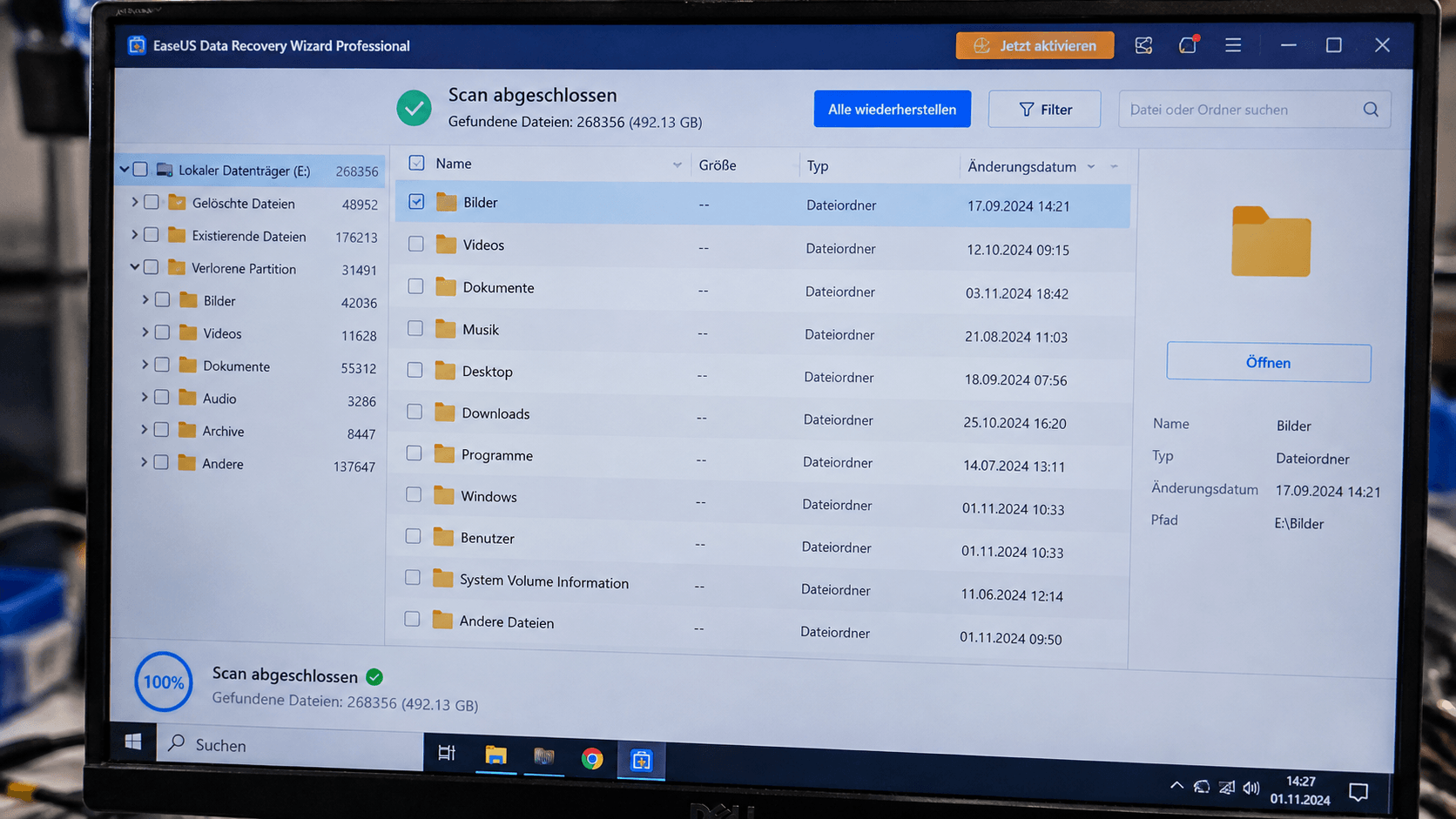Uncheck the Bilder folder checkbox in list
The width and height of the screenshot is (1456, 819).
416,202
